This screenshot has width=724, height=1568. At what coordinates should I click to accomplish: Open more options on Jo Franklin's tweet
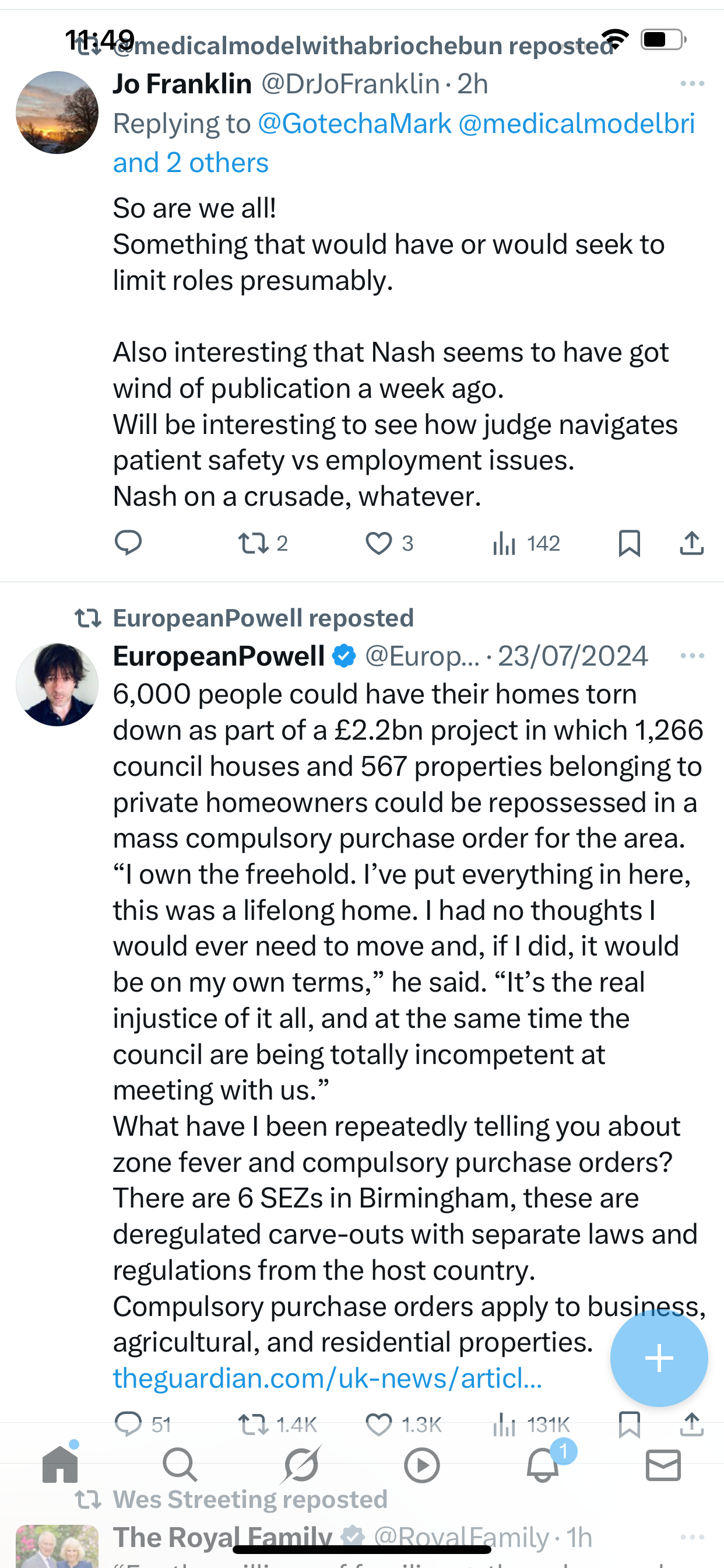(x=692, y=84)
